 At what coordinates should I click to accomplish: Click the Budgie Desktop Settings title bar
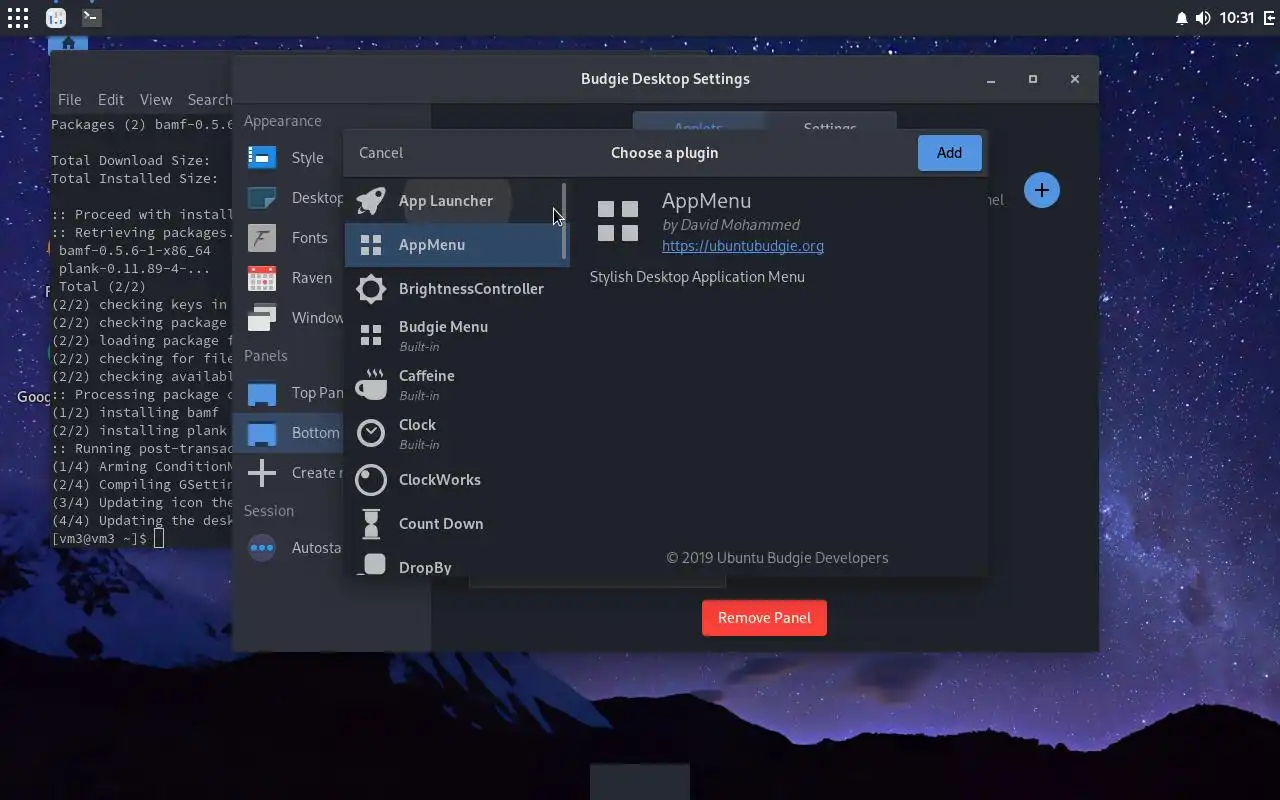coord(665,79)
